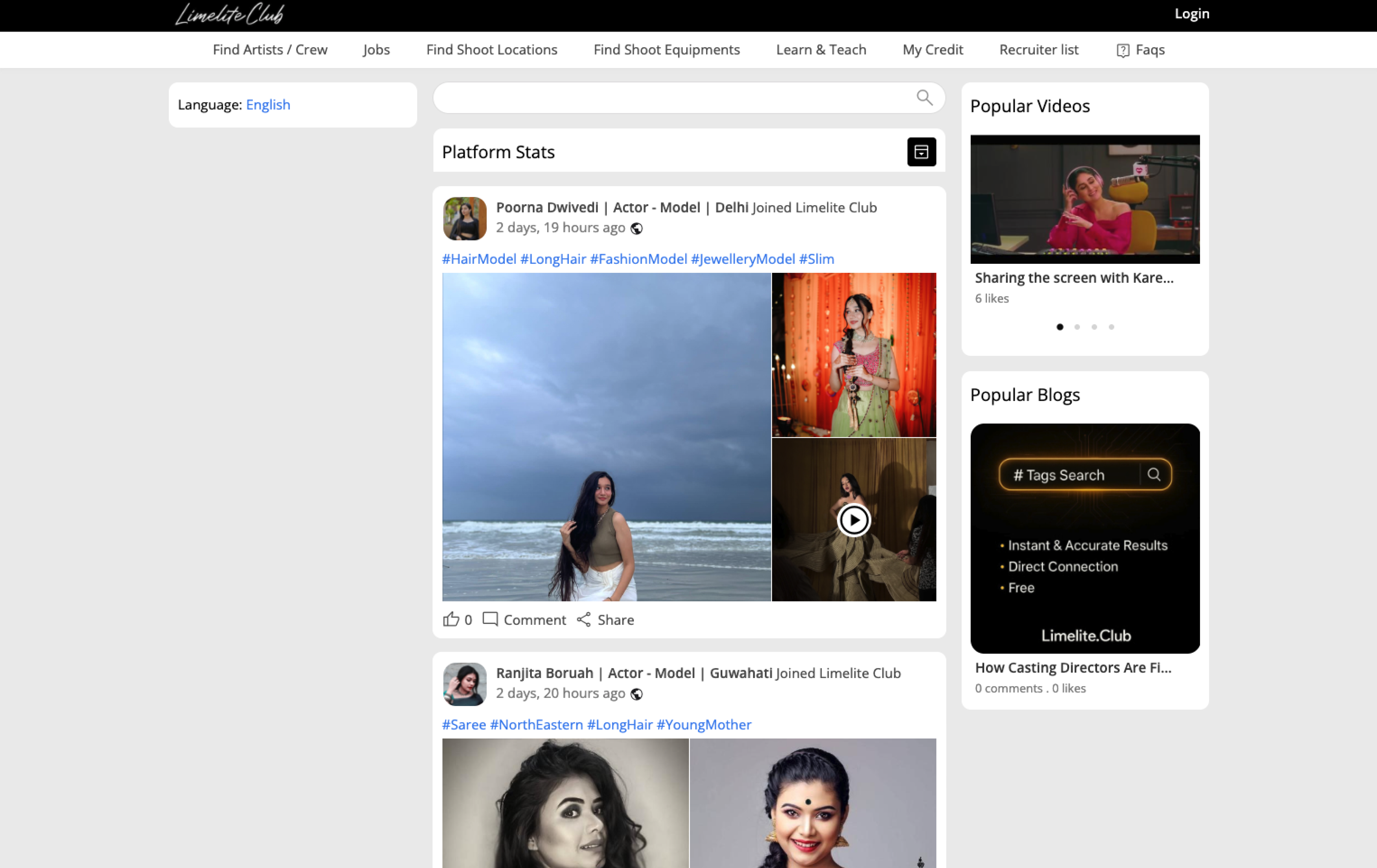This screenshot has height=868, width=1377.
Task: Open Ranjita's smiling color portrait photo
Action: [x=813, y=803]
